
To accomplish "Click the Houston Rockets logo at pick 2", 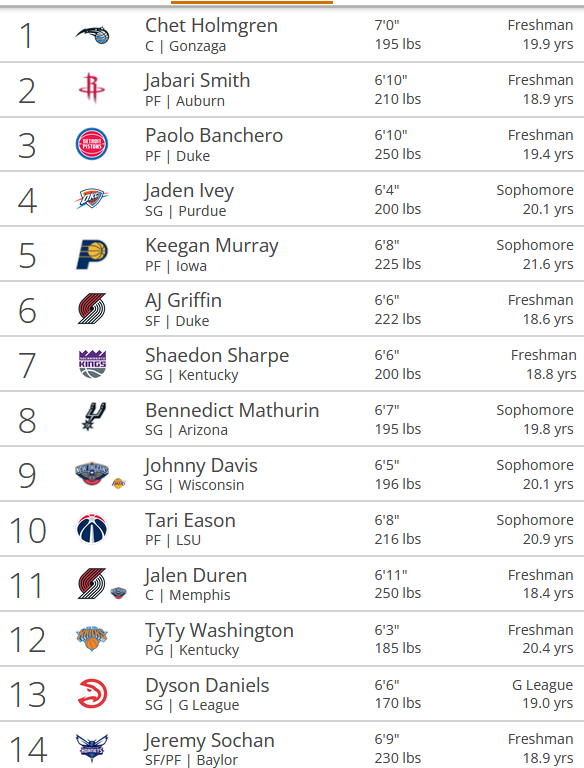I will [x=92, y=88].
